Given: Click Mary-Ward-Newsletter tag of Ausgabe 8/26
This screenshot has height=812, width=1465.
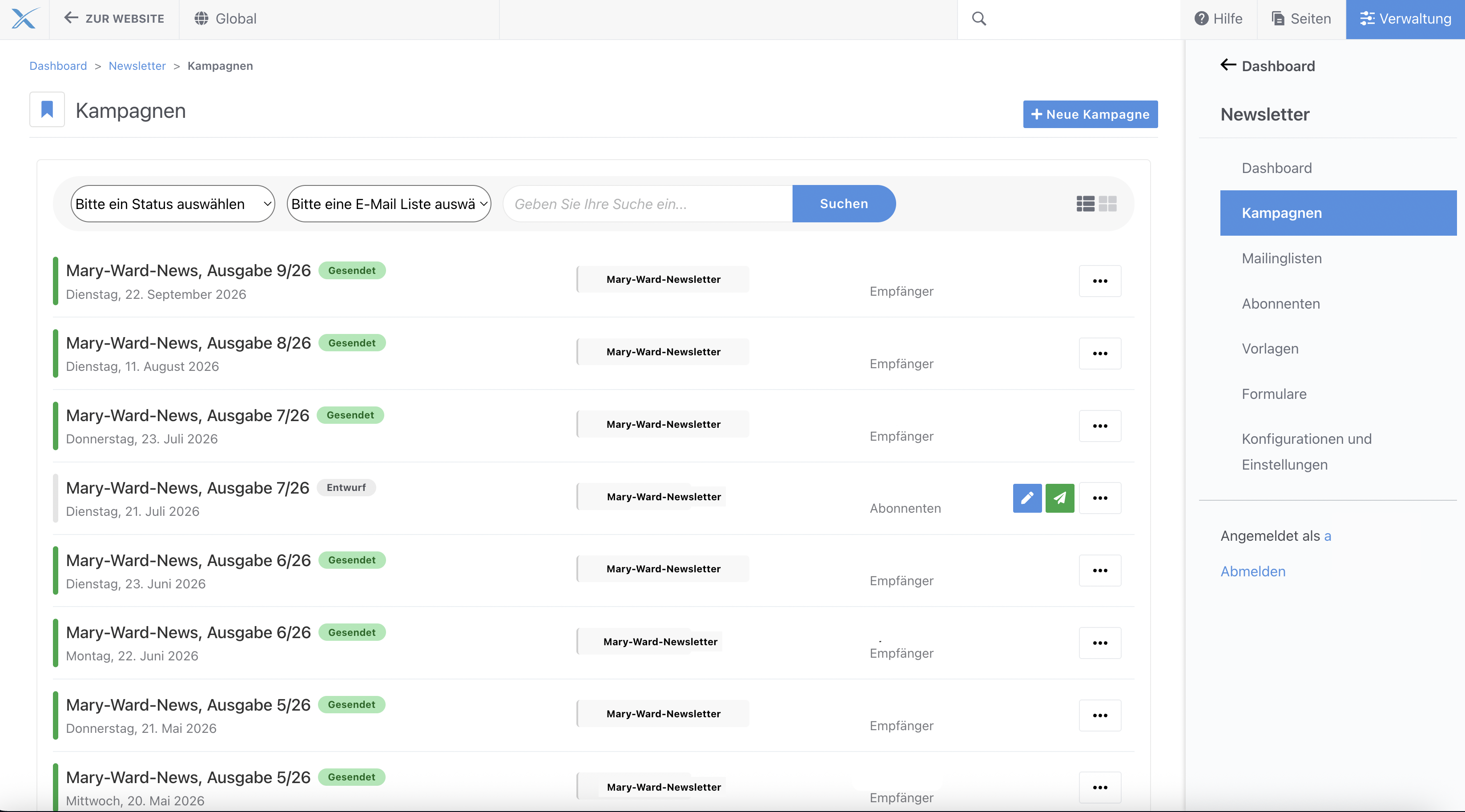Looking at the screenshot, I should pyautogui.click(x=663, y=352).
